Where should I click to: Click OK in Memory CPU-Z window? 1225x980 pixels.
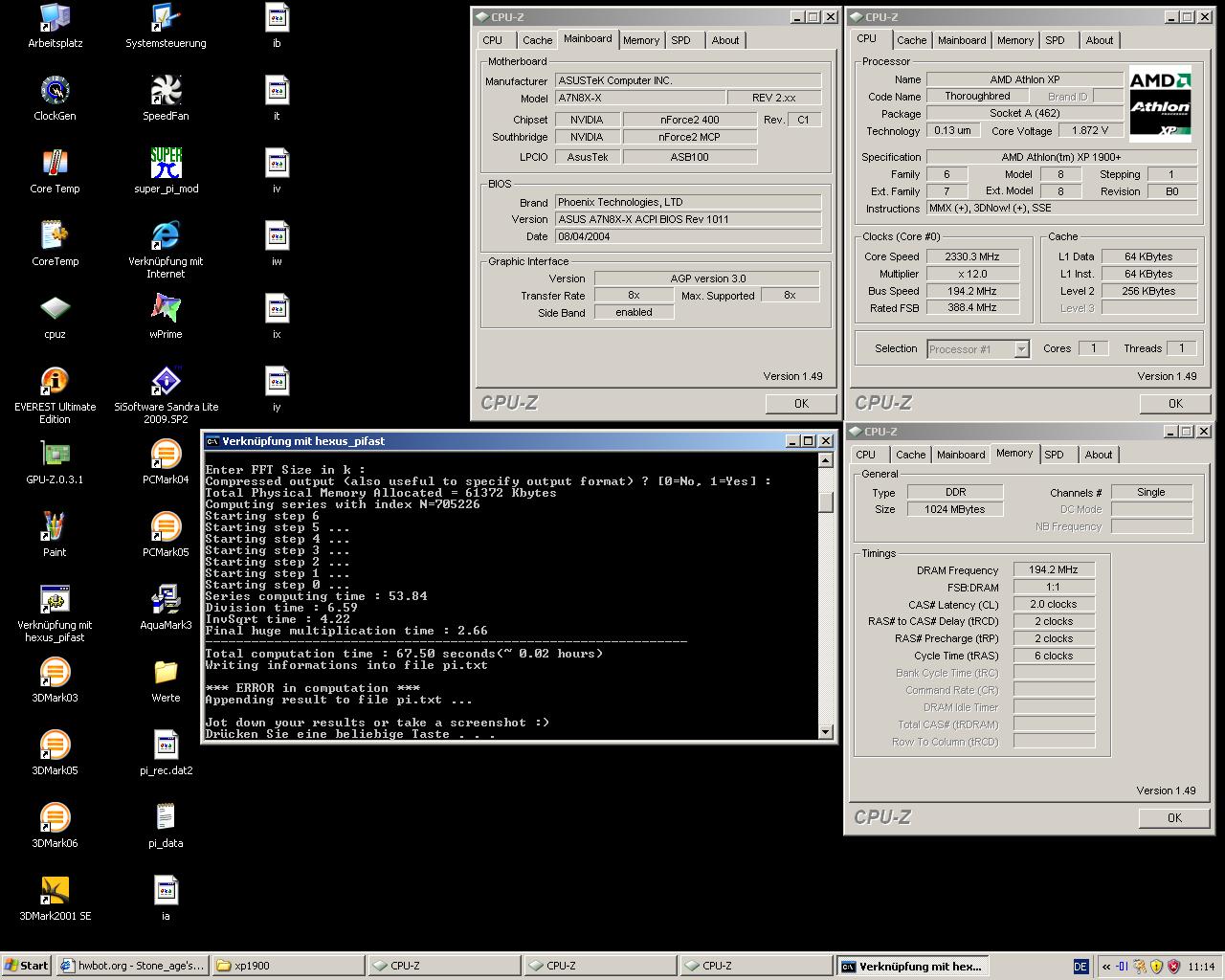[1175, 818]
